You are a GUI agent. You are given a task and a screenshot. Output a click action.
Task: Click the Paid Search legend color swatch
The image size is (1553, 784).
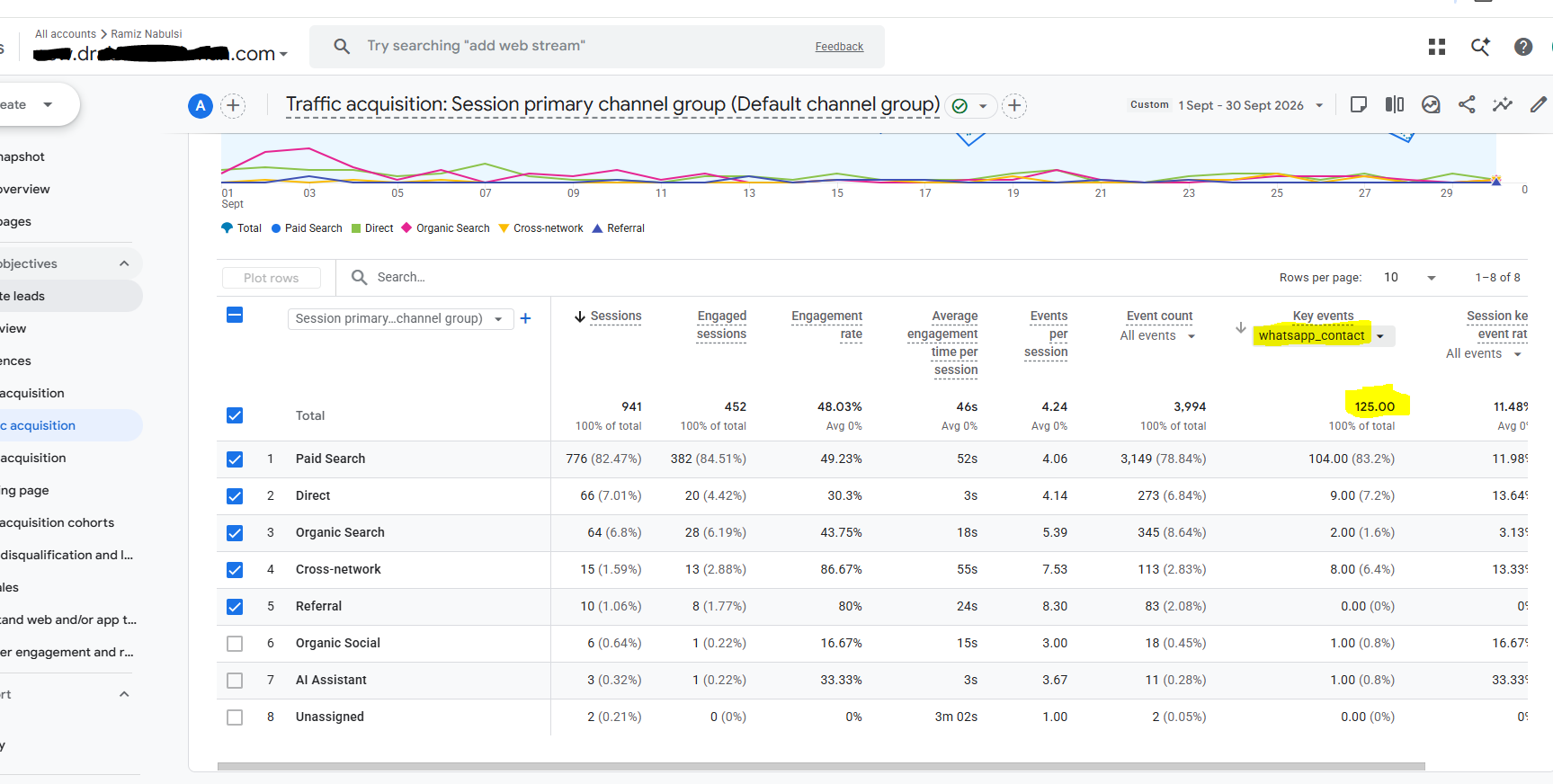277,228
